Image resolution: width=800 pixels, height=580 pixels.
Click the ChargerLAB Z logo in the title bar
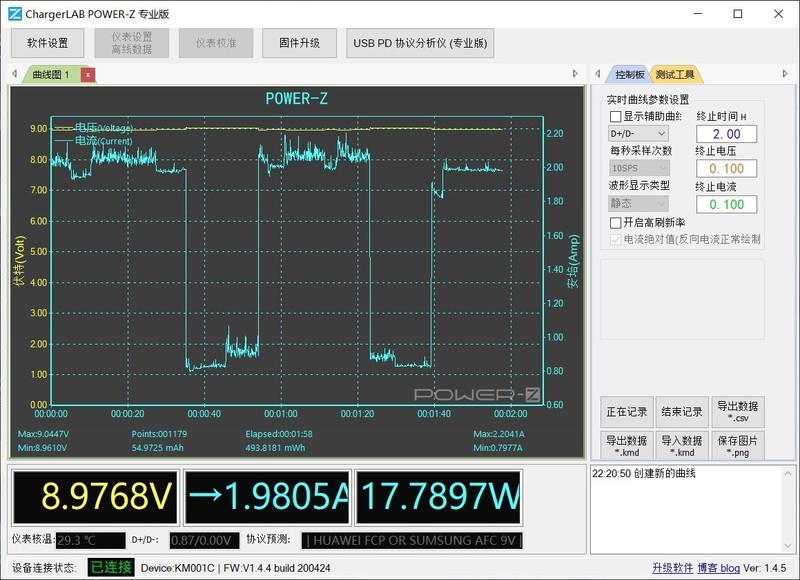pos(13,14)
